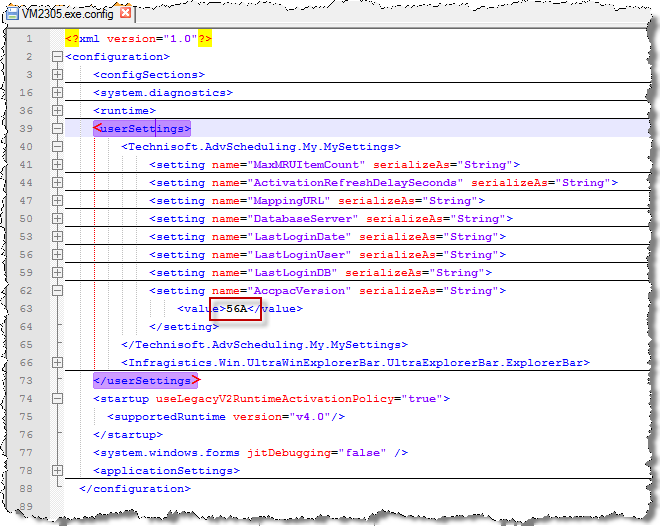Click the "LastLoginDB" name attribute
The image size is (660, 526).
tap(274, 273)
